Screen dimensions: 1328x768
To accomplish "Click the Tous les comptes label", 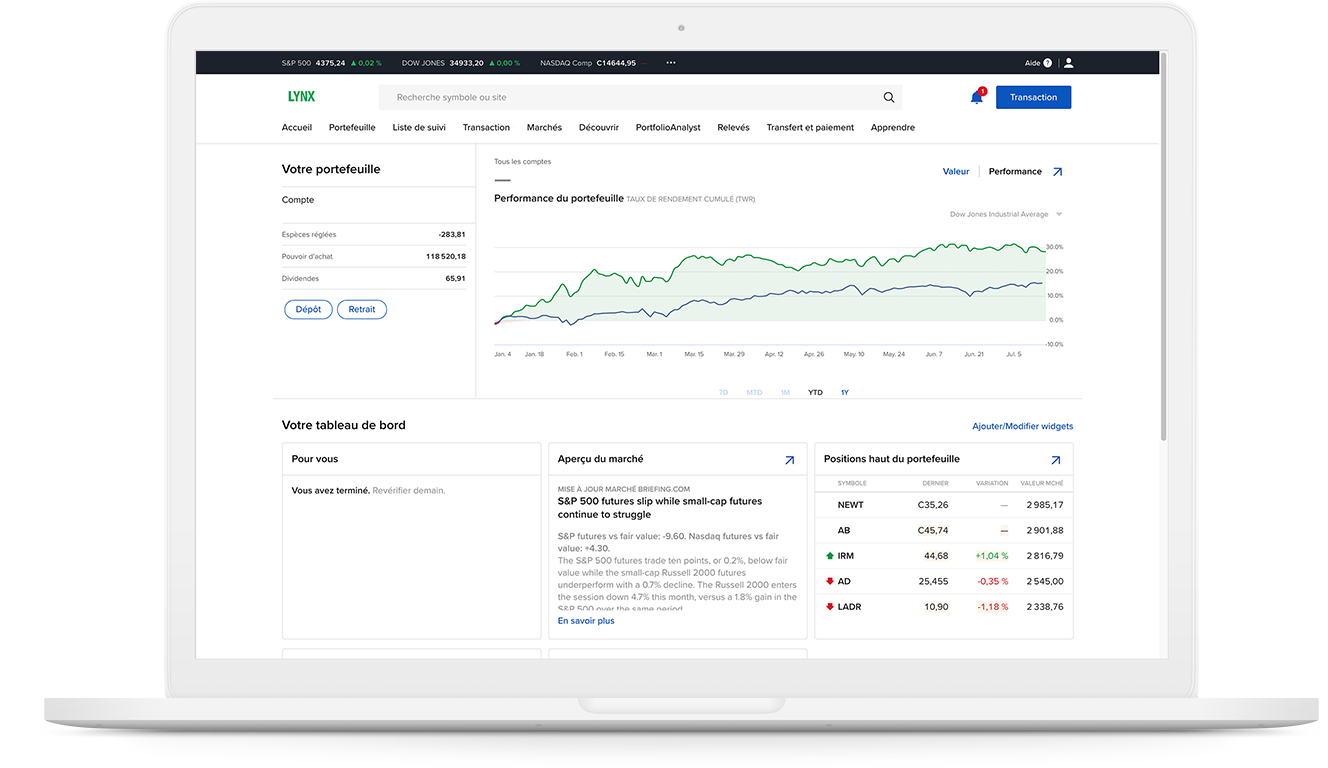I will coord(522,162).
